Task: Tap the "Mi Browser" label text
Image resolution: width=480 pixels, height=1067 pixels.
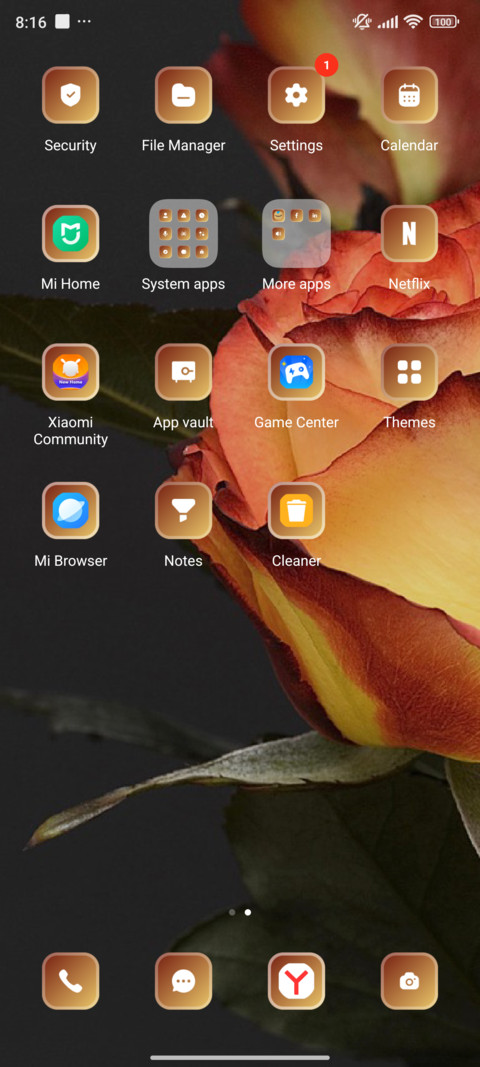Action: pos(71,561)
